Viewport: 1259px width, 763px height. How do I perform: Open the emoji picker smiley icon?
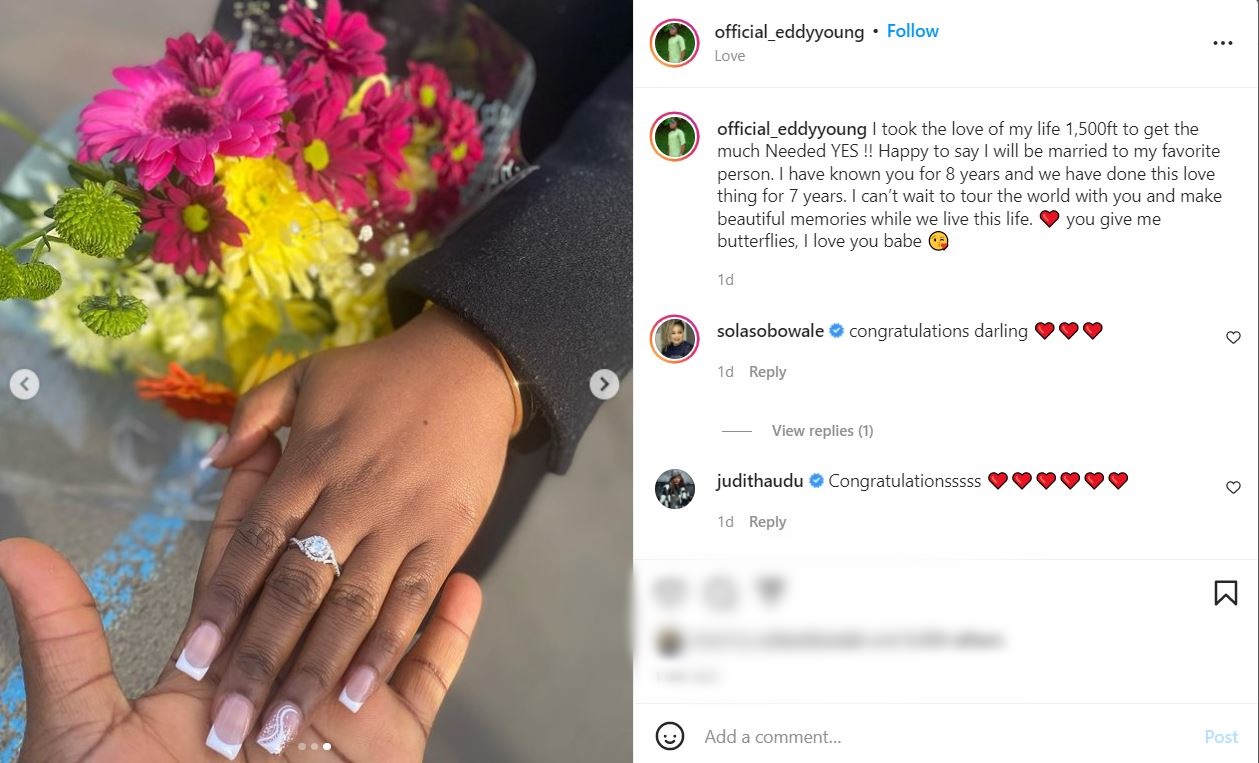tap(670, 737)
